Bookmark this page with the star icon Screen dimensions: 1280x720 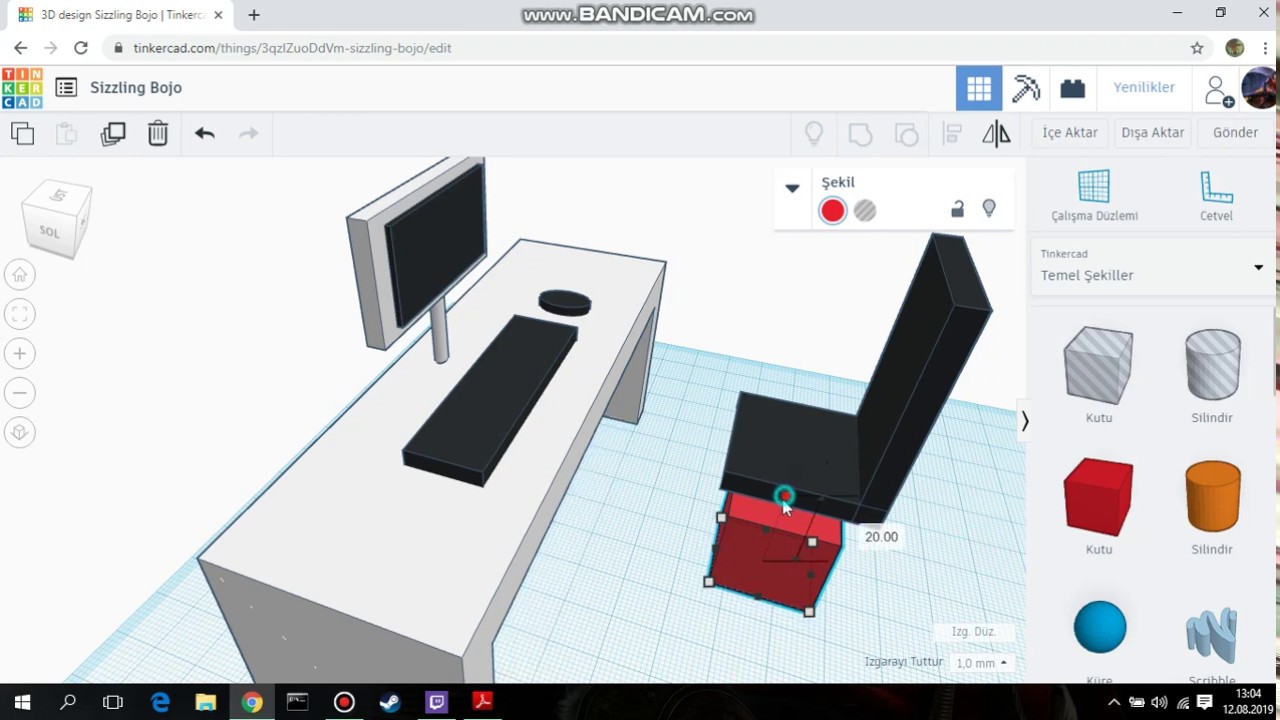(x=1197, y=48)
